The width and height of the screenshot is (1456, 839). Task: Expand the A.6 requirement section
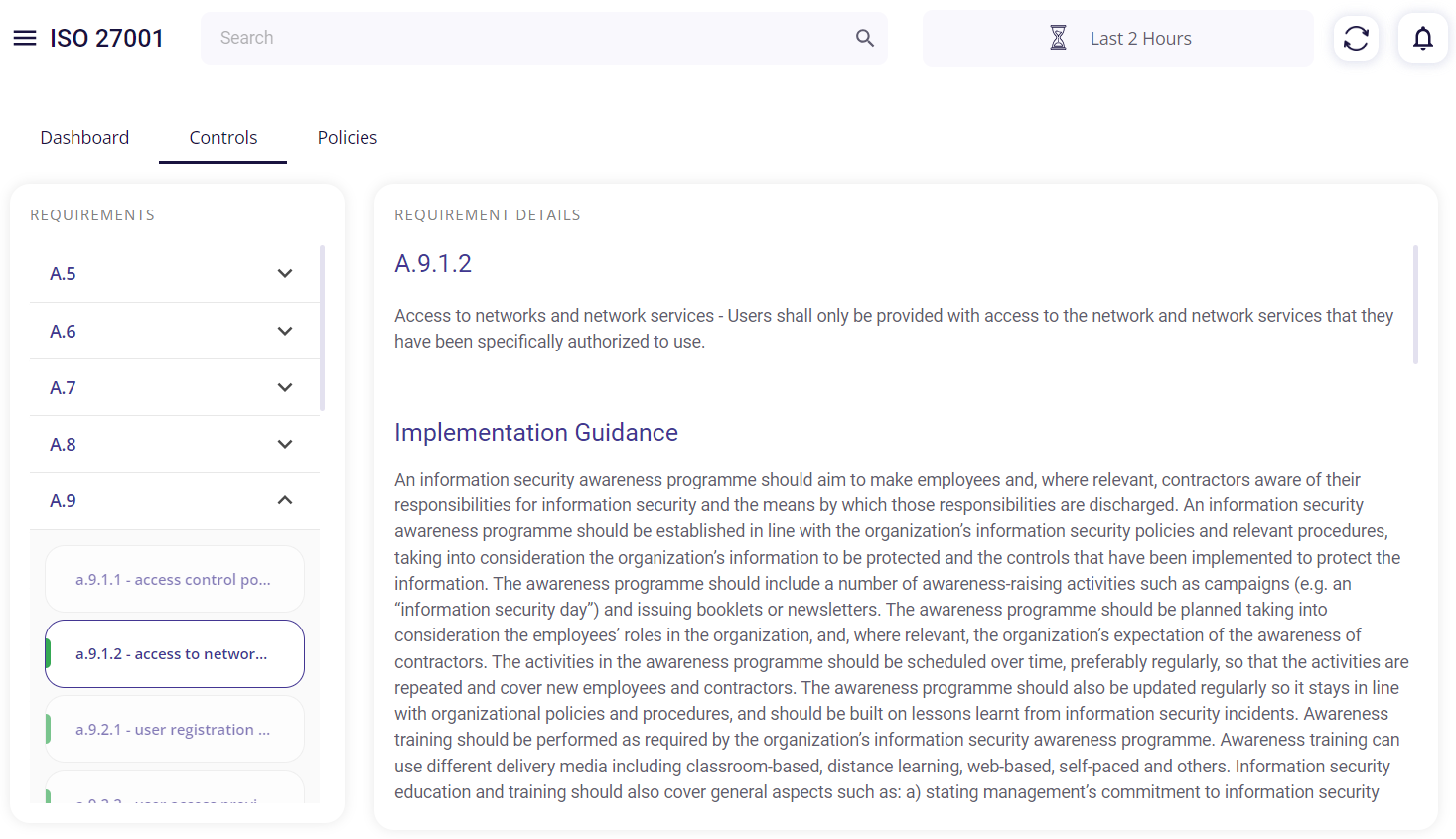pyautogui.click(x=175, y=331)
